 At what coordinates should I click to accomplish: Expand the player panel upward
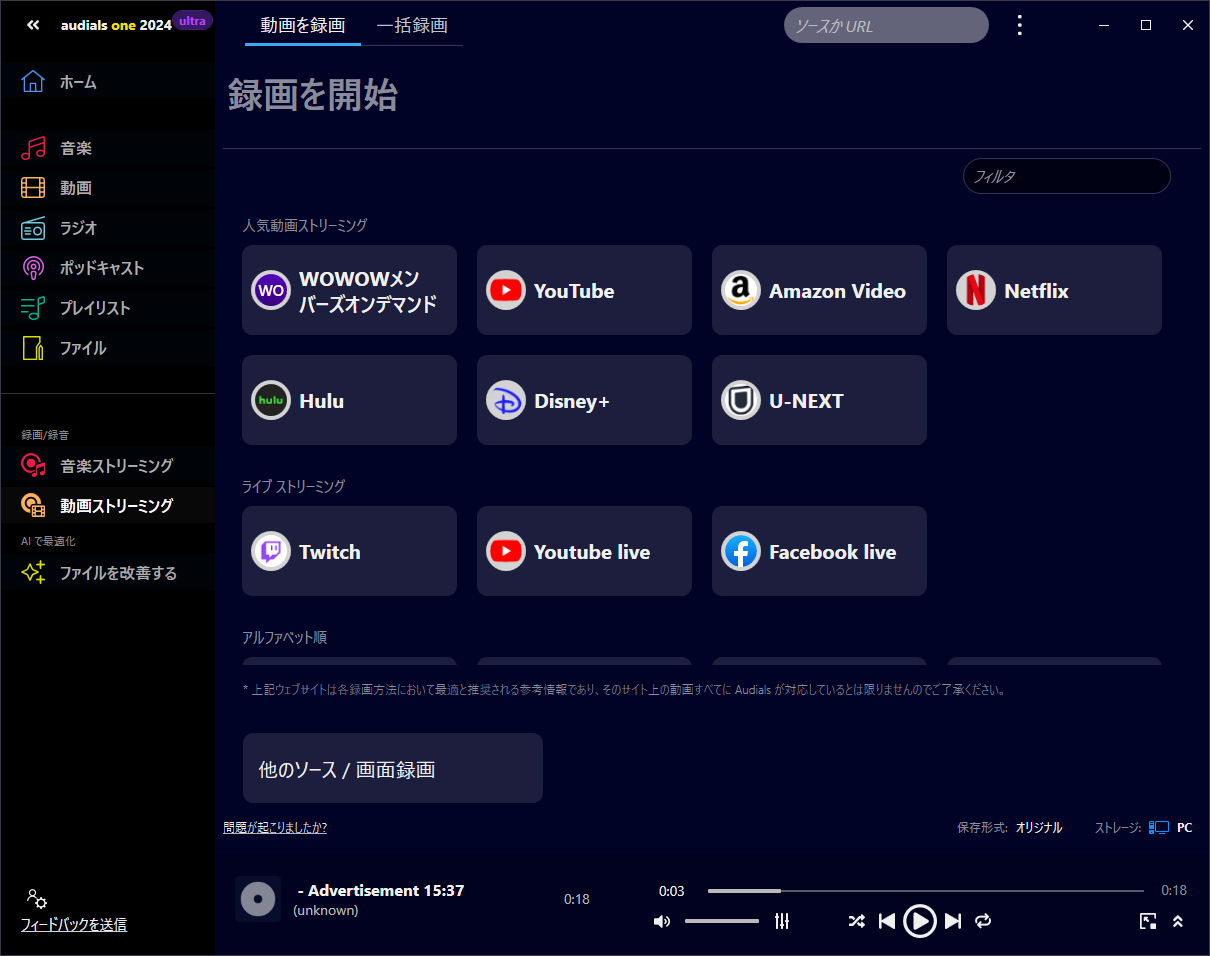point(1178,921)
